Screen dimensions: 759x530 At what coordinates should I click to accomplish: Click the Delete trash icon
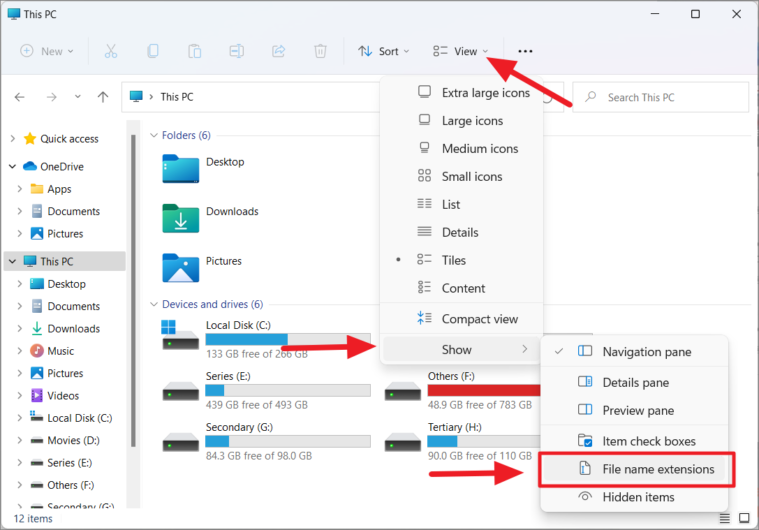[320, 51]
